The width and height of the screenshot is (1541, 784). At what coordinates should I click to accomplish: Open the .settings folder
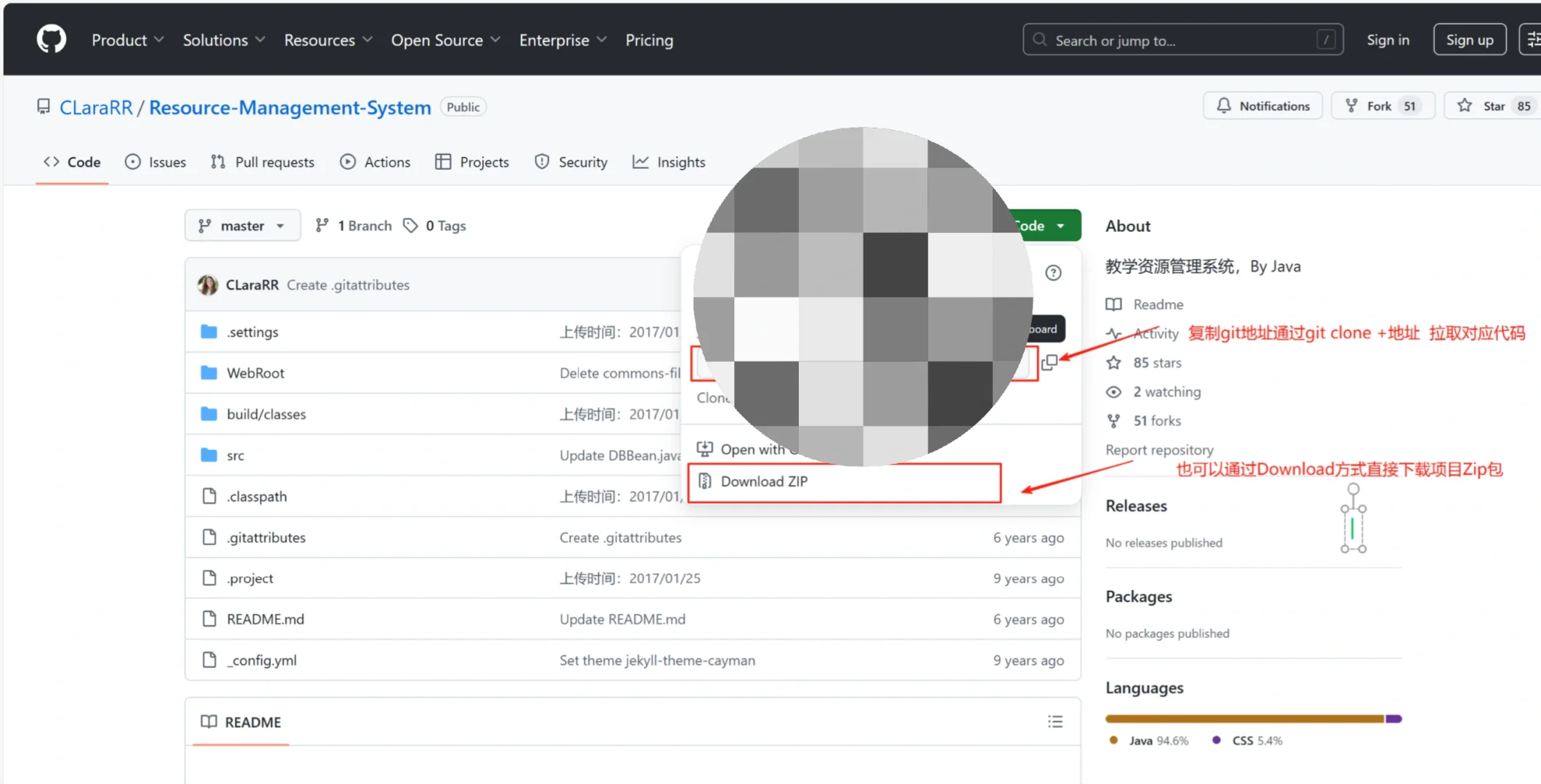click(252, 332)
